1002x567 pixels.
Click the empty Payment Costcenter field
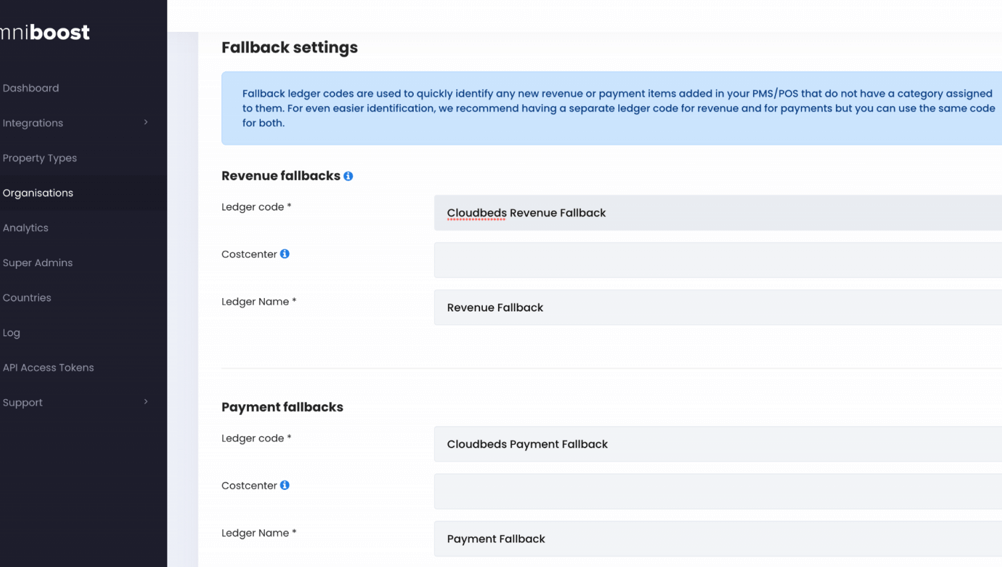[717, 491]
